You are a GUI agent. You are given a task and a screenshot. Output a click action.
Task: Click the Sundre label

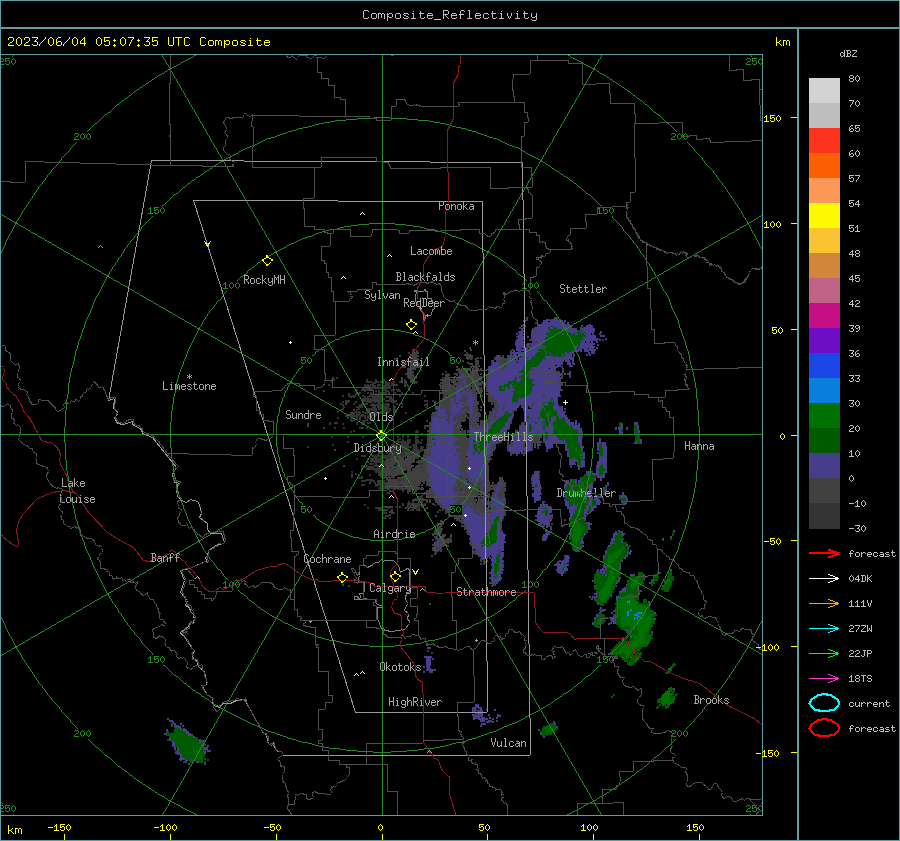click(x=303, y=414)
